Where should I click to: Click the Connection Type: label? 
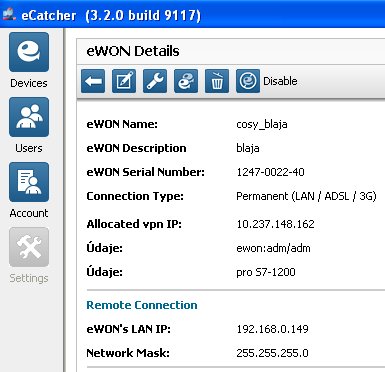[135, 196]
